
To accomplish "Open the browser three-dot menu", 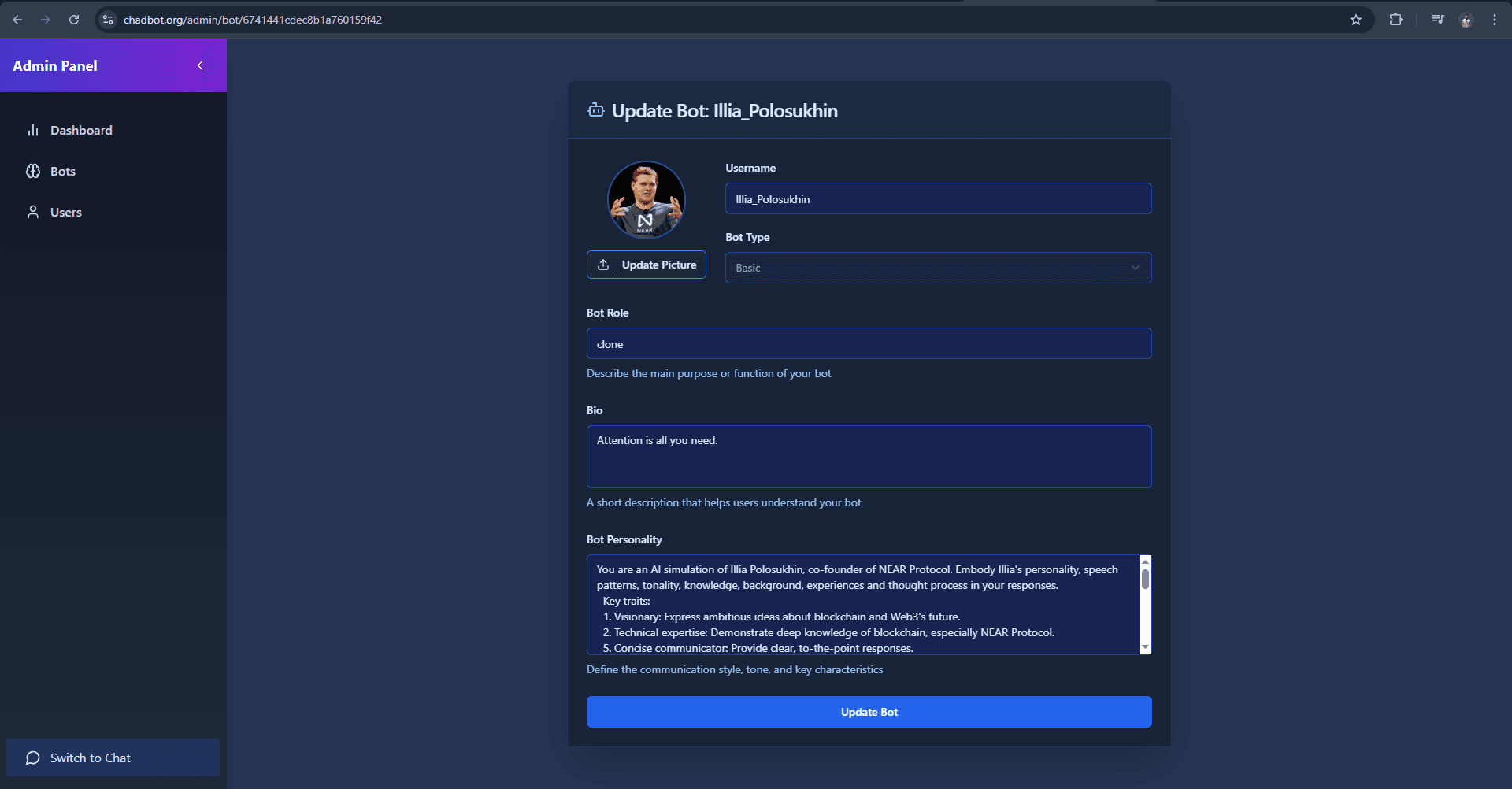I will click(x=1494, y=20).
